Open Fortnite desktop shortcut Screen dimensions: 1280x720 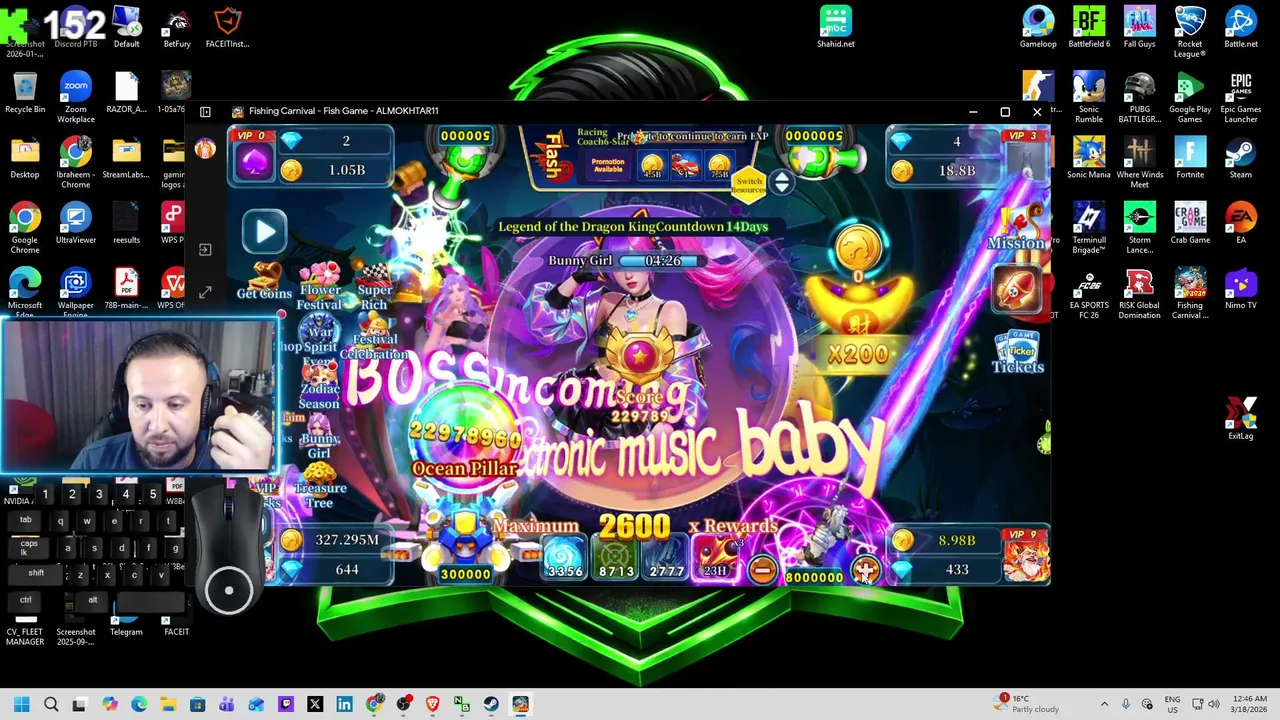coord(1190,157)
